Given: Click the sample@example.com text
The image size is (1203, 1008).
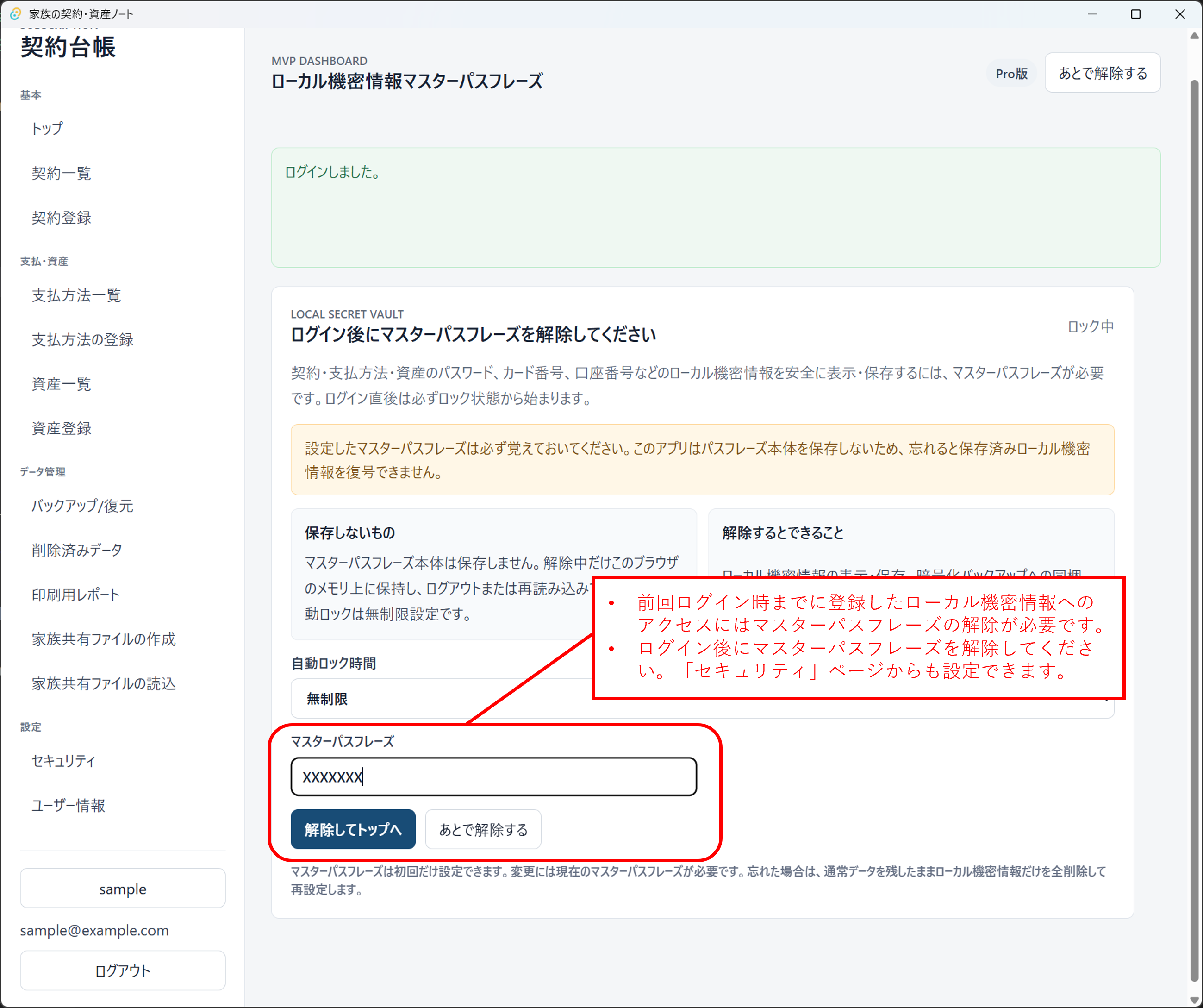Looking at the screenshot, I should (x=94, y=931).
